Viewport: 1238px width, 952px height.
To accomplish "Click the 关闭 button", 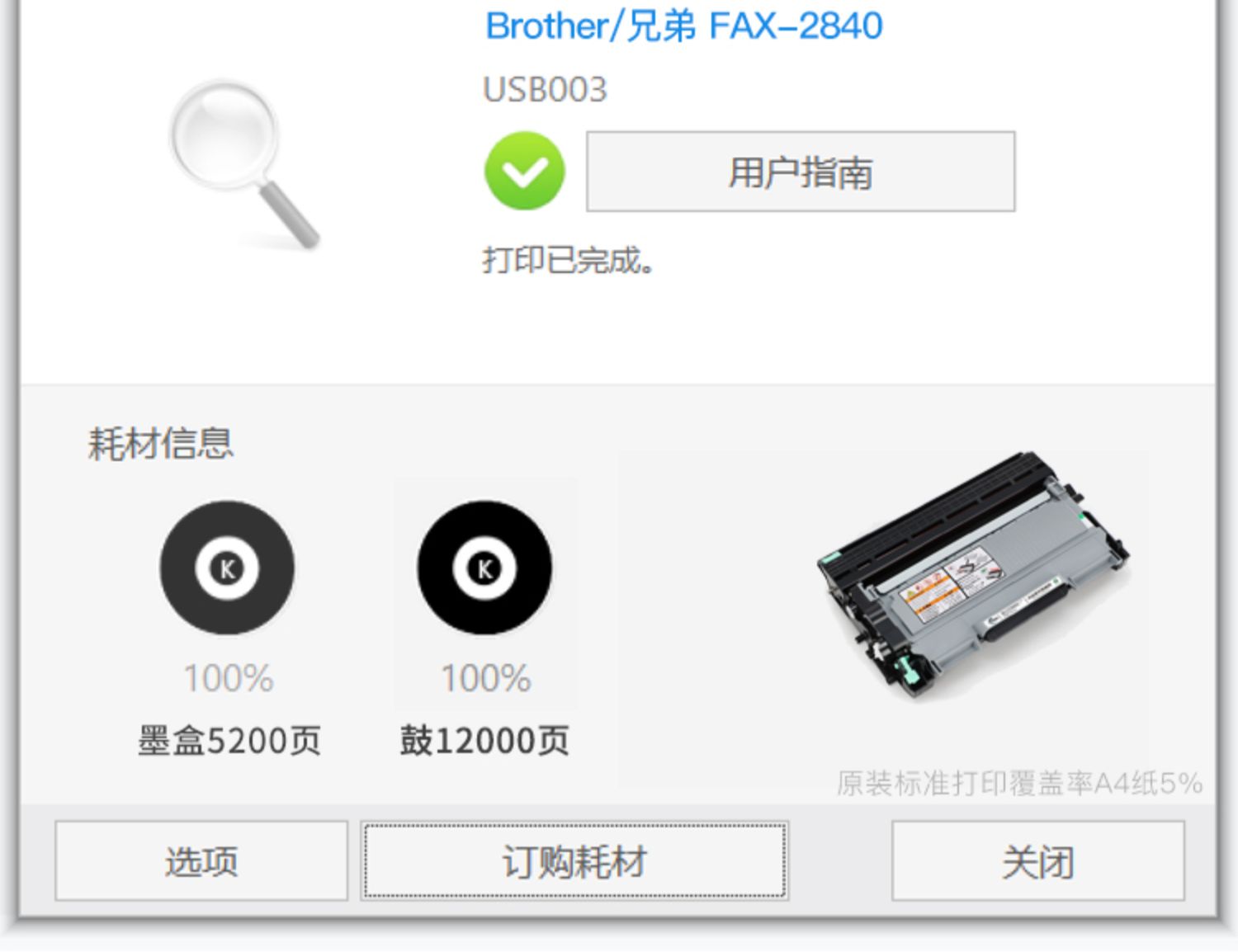I will [1038, 860].
